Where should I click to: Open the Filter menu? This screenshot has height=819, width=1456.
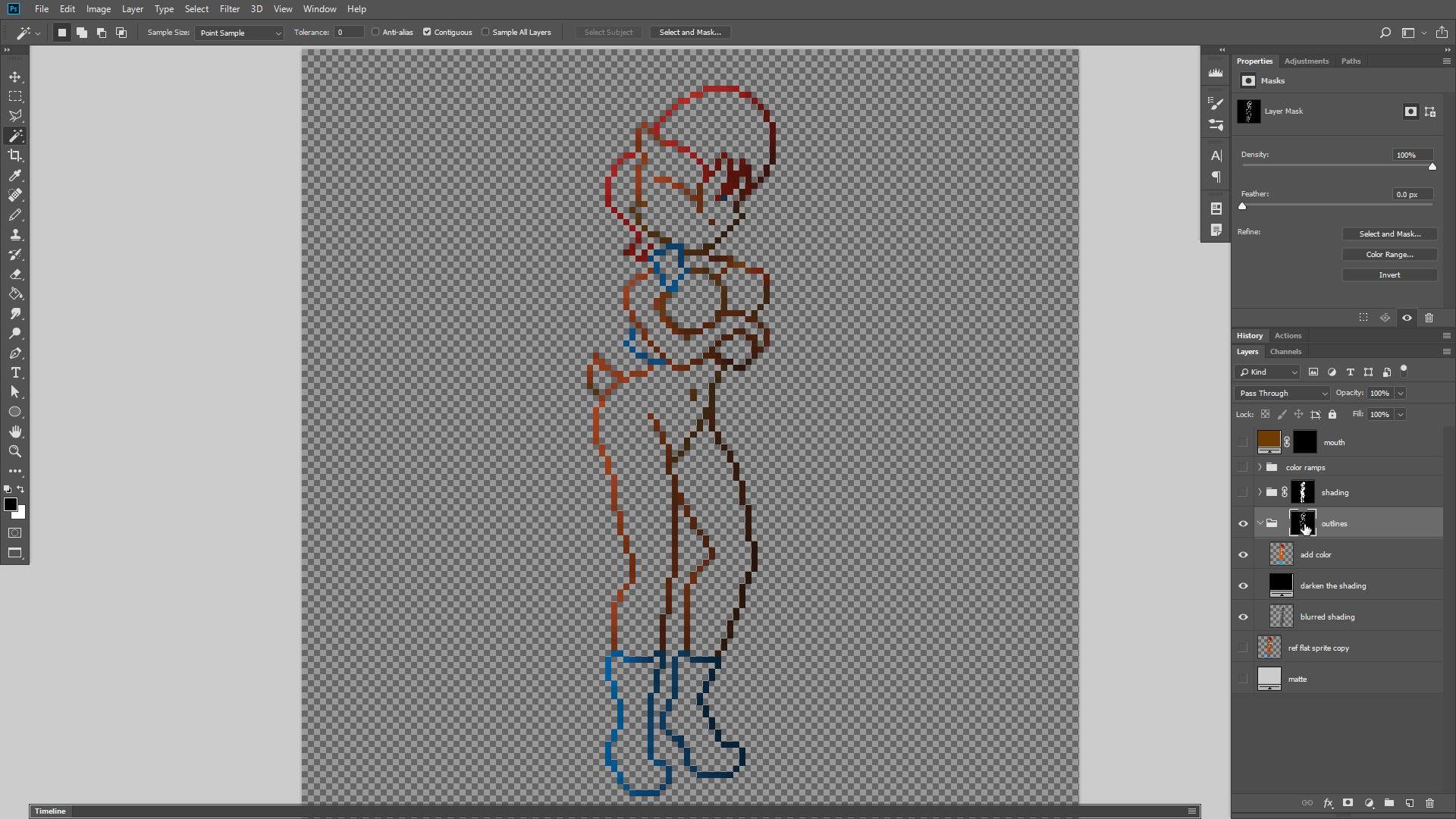(229, 9)
